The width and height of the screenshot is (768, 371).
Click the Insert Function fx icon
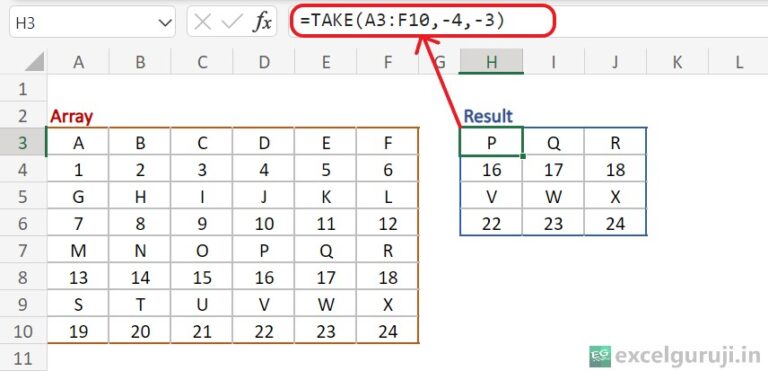[262, 22]
